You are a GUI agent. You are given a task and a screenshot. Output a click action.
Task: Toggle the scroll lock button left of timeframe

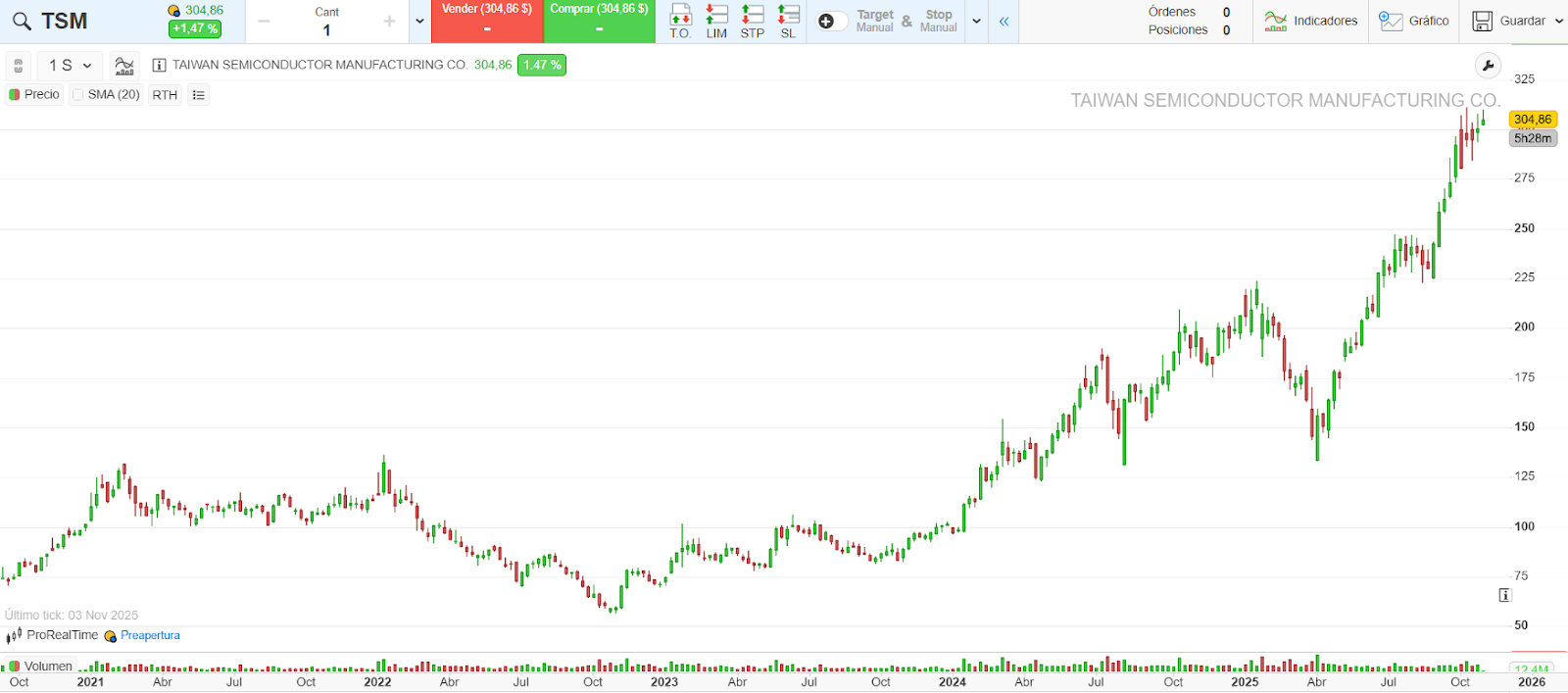[x=18, y=66]
